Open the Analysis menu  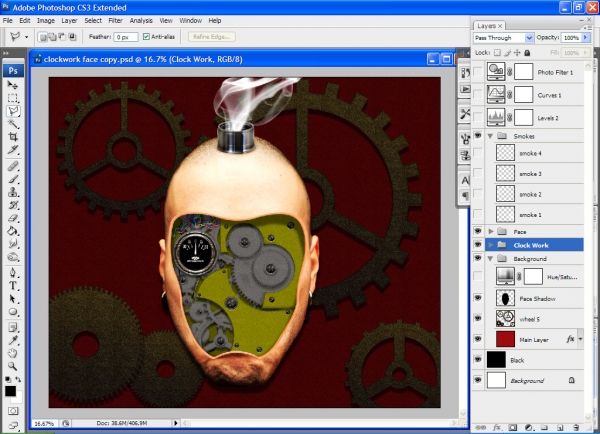point(141,21)
